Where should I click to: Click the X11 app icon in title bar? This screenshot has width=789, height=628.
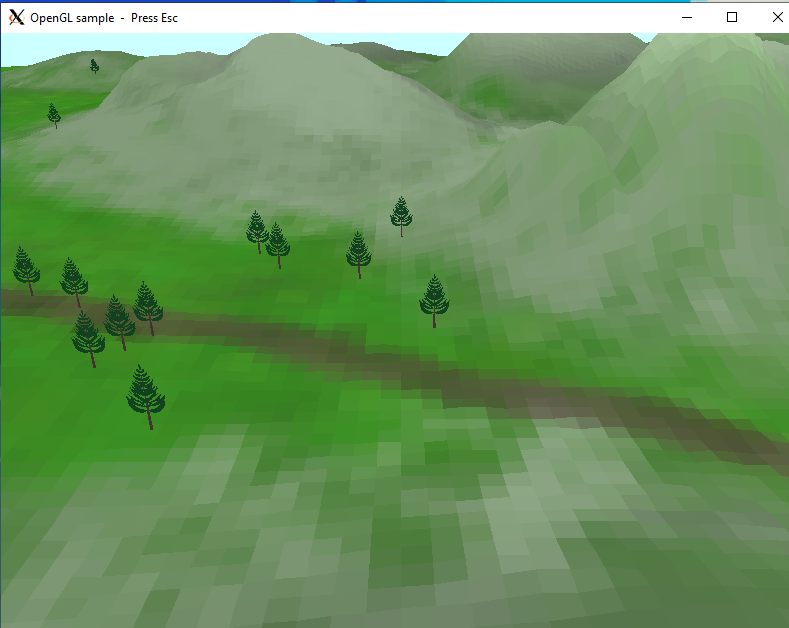pyautogui.click(x=17, y=18)
